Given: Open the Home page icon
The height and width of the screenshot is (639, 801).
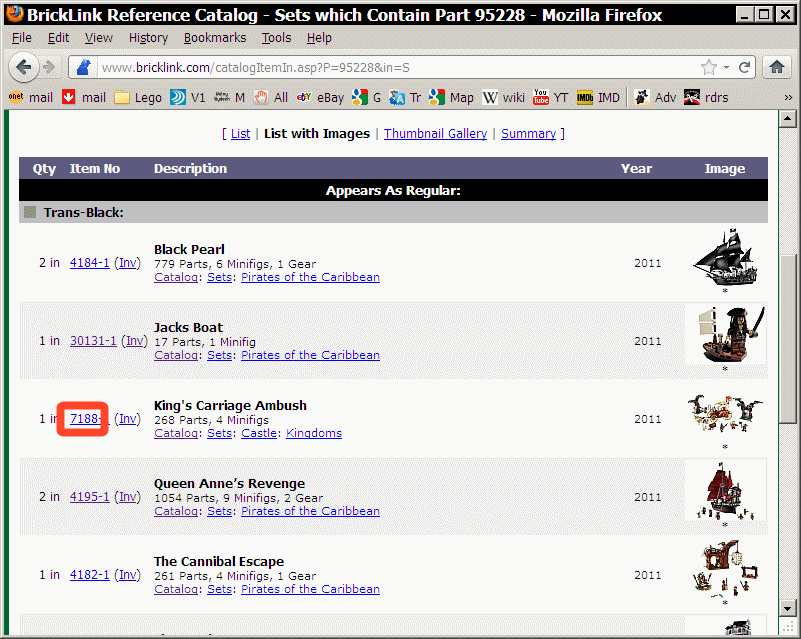Looking at the screenshot, I should pos(777,67).
